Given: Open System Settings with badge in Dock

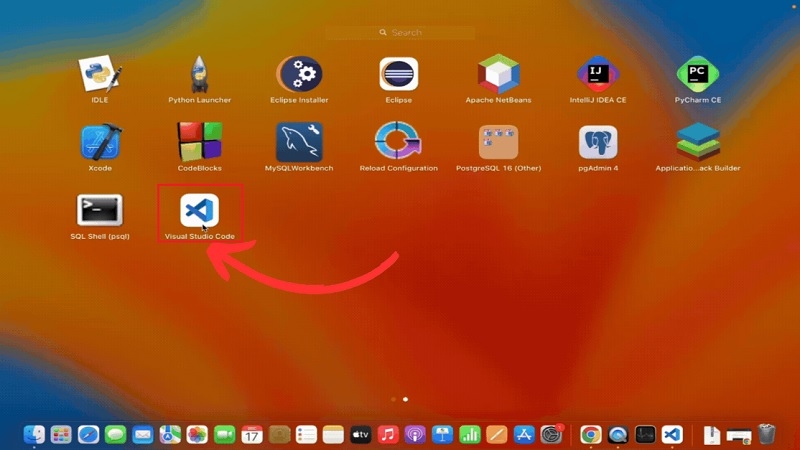Looking at the screenshot, I should point(552,435).
